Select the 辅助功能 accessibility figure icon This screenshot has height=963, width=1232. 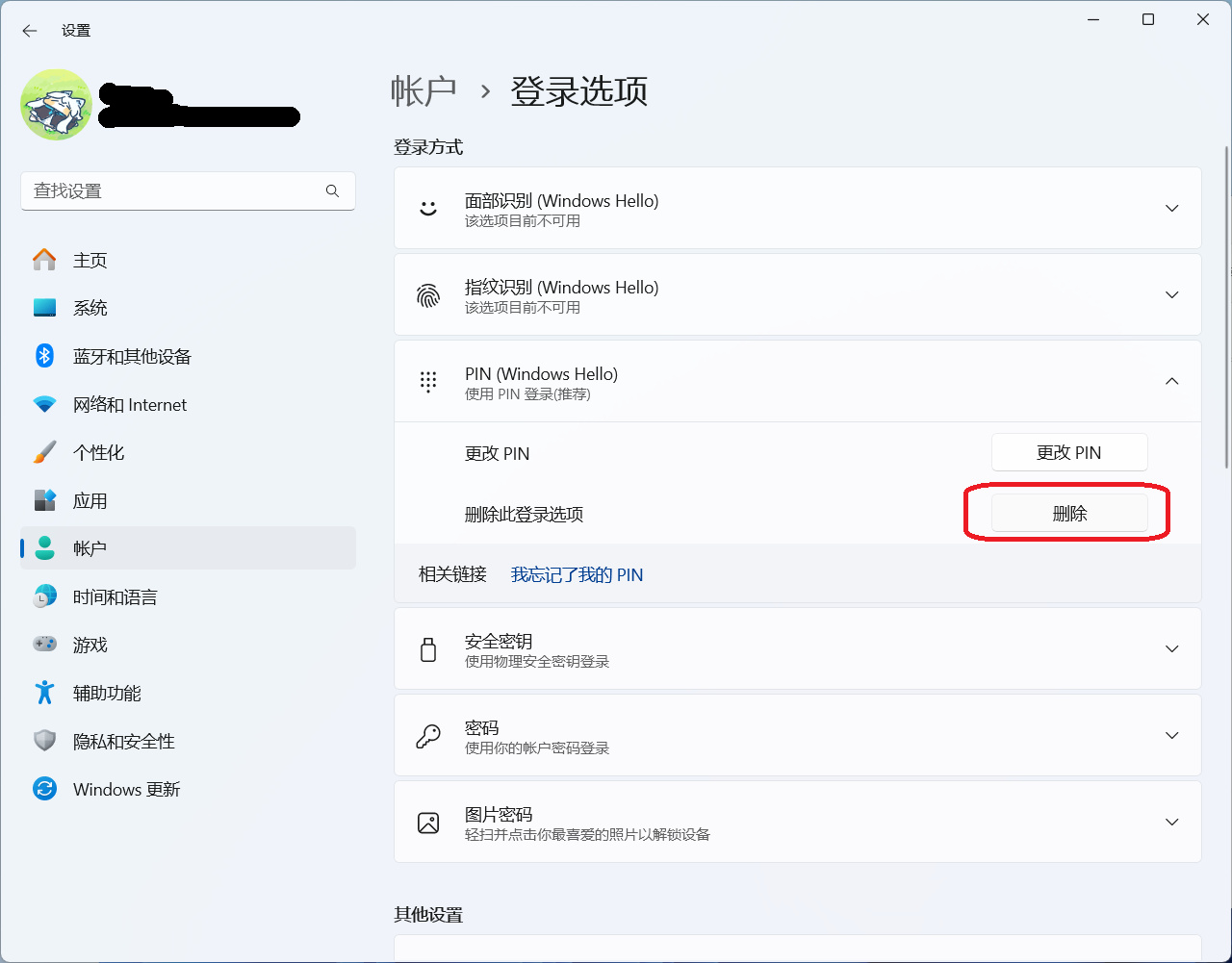click(44, 693)
